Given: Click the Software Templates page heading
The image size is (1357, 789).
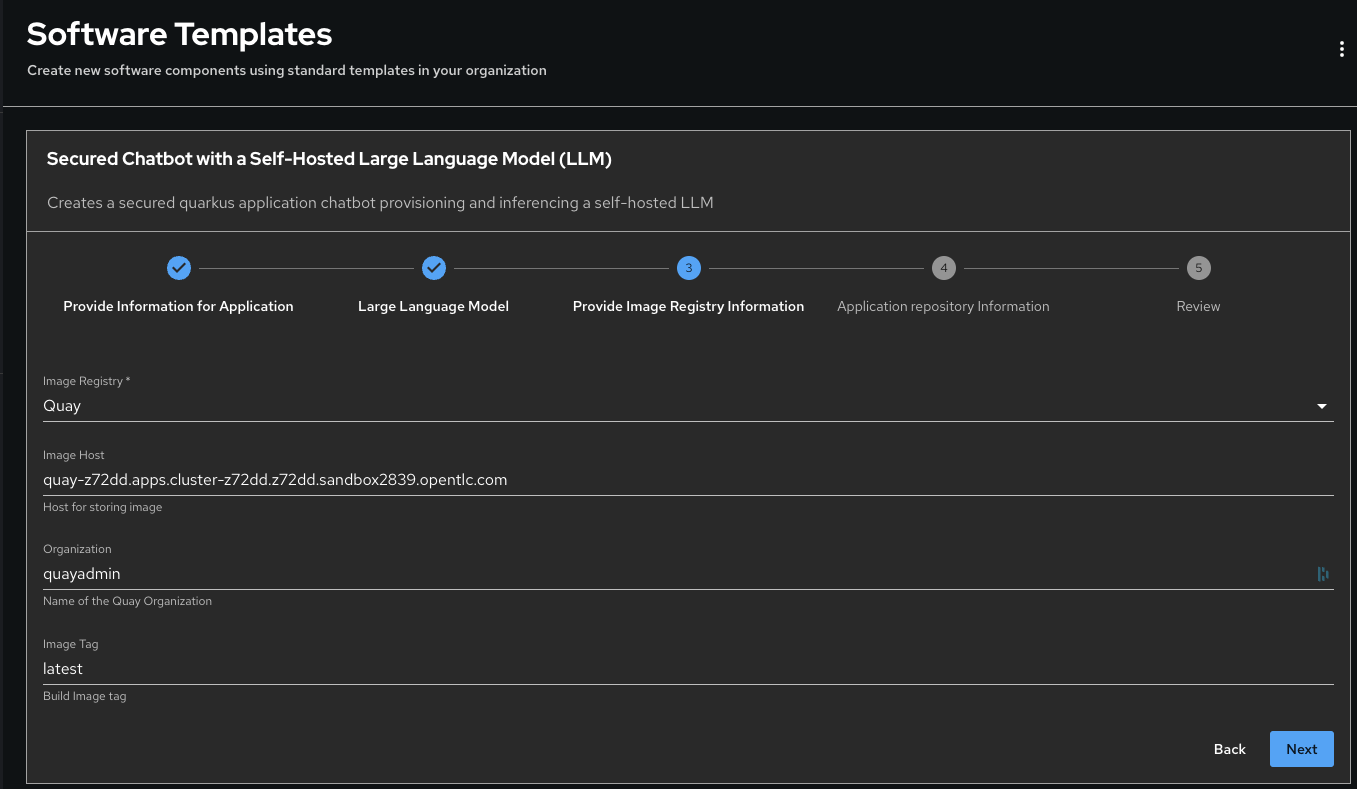Looking at the screenshot, I should tap(179, 34).
